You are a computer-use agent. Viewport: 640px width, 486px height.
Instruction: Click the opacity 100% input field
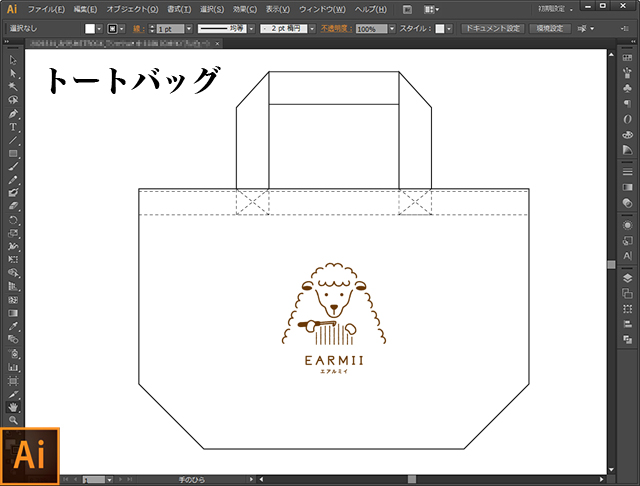pos(371,29)
